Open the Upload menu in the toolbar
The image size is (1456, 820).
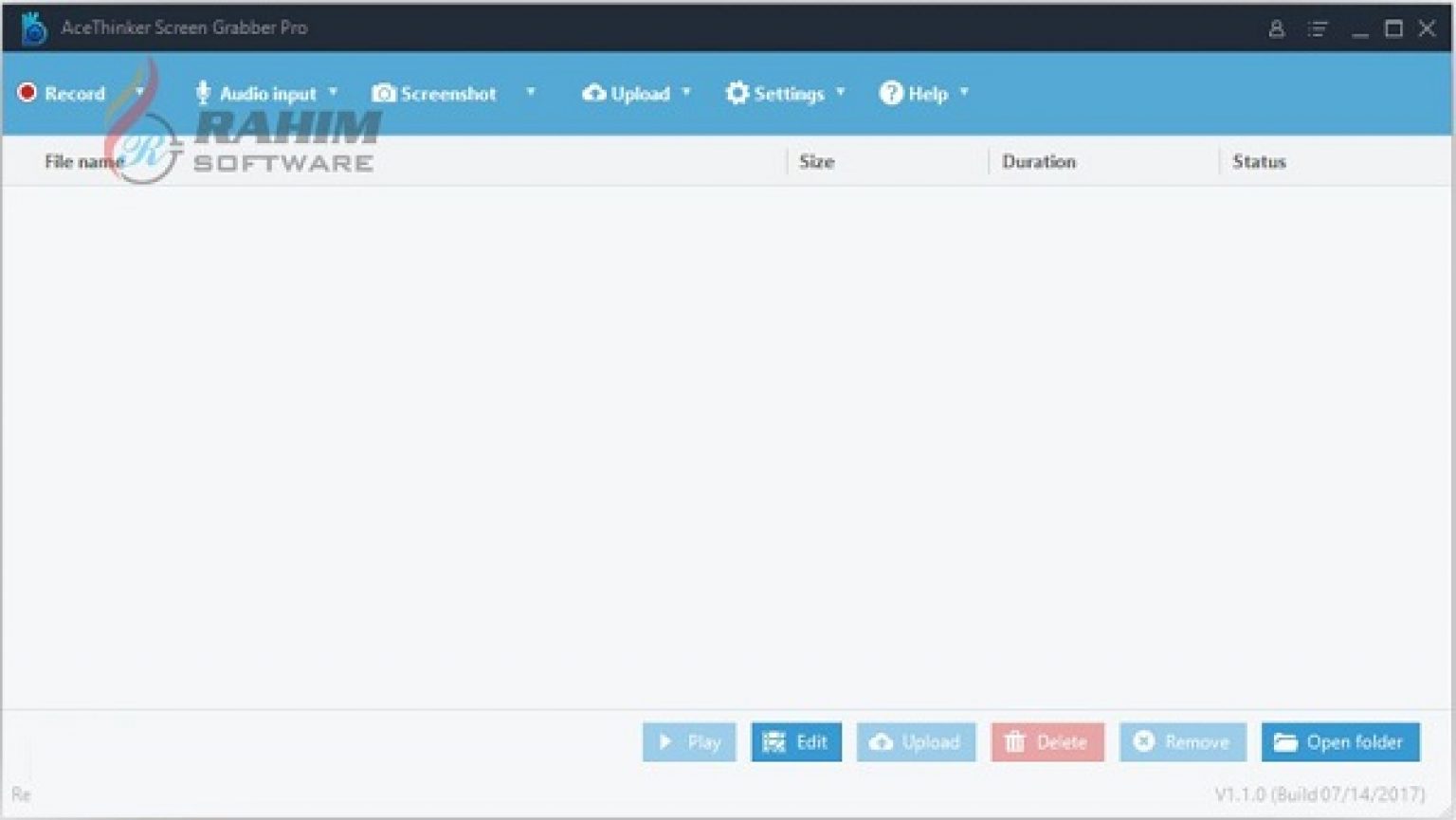[640, 94]
